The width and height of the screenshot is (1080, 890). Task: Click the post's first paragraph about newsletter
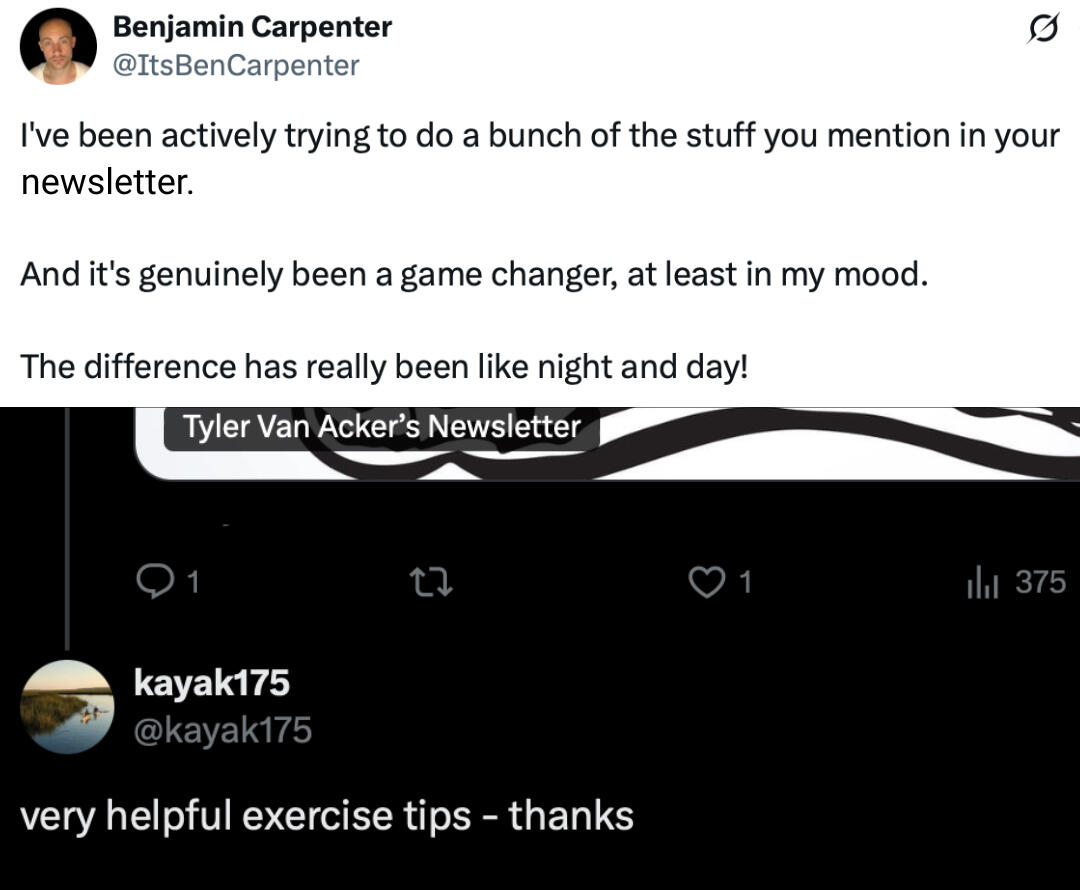[x=538, y=158]
